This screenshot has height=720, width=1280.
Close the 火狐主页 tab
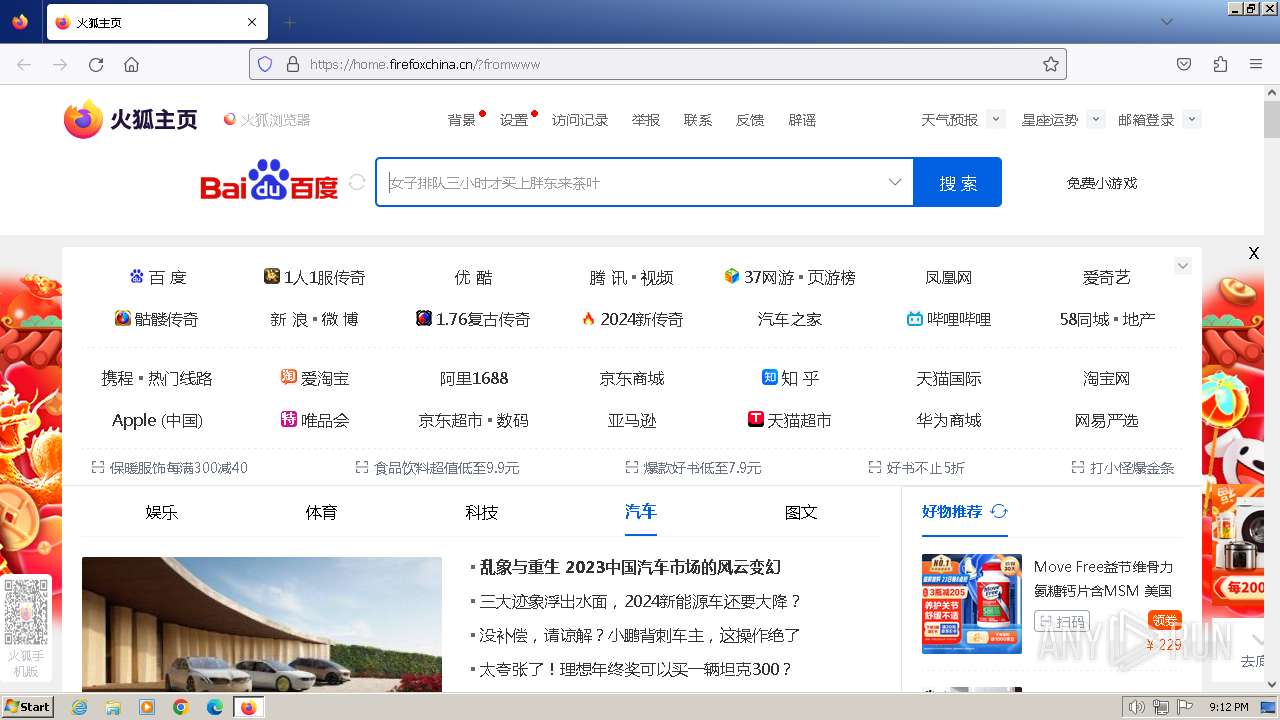tap(252, 22)
